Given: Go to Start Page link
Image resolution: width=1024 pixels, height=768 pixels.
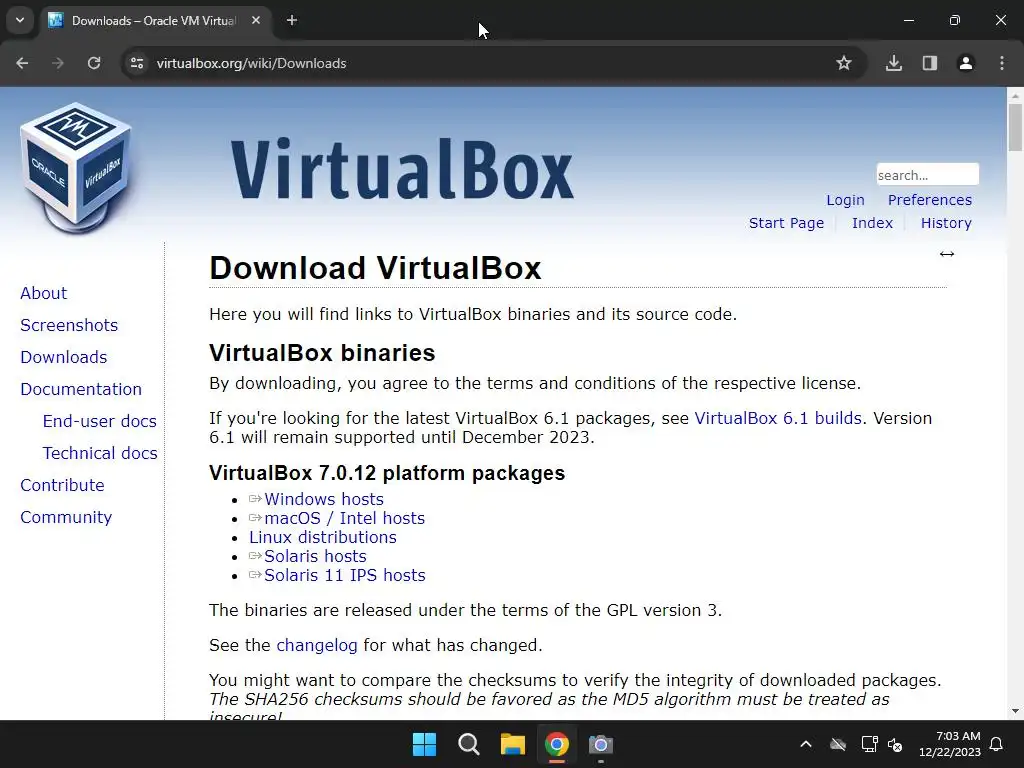Looking at the screenshot, I should pyautogui.click(x=786, y=223).
